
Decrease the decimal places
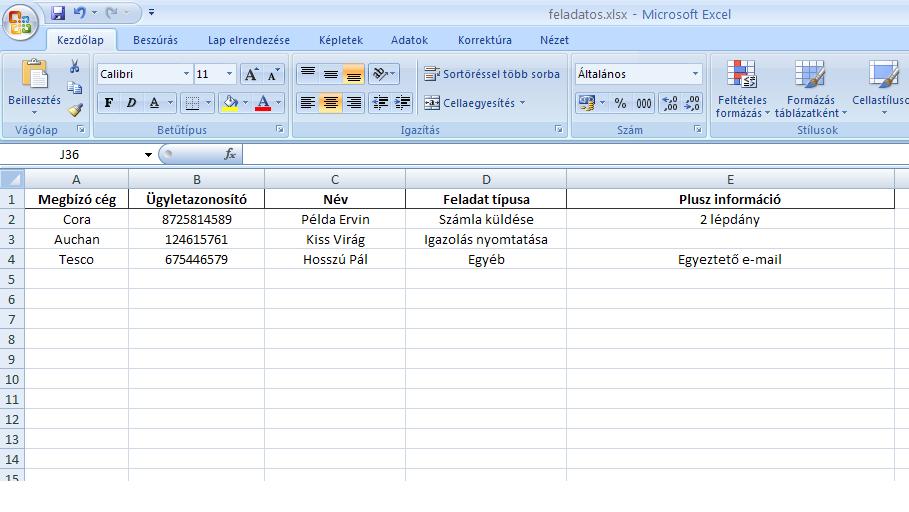point(692,103)
